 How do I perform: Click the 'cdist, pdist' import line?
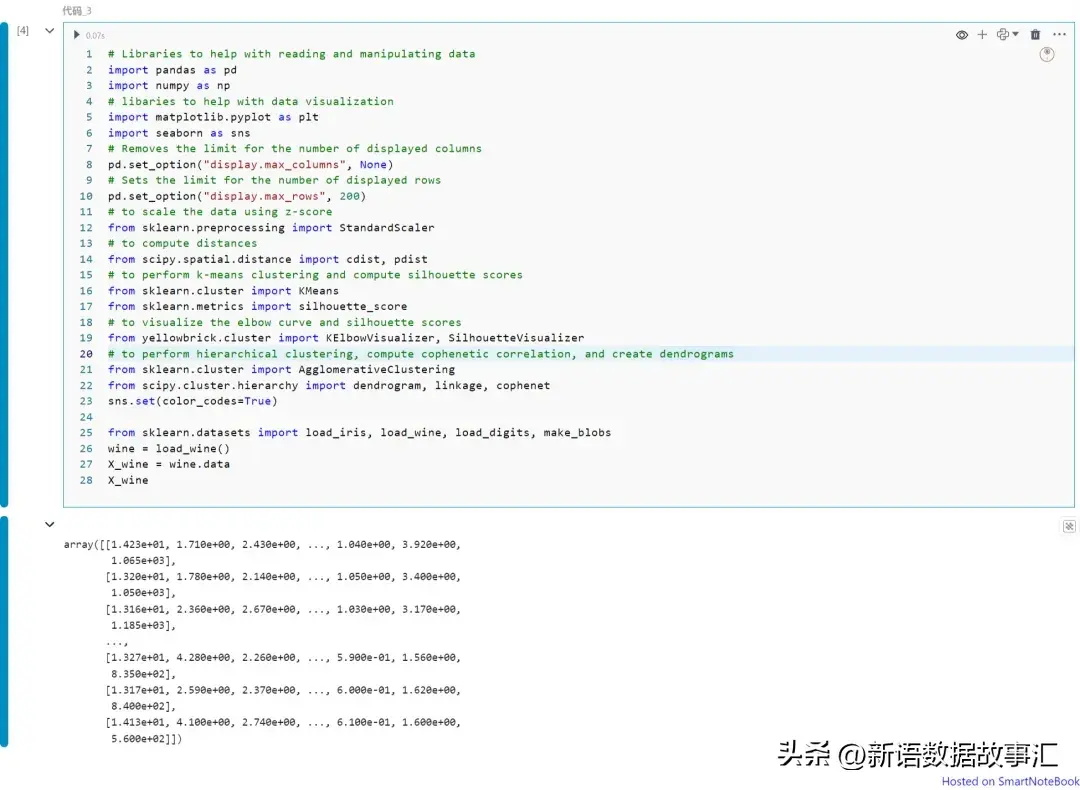click(x=267, y=259)
